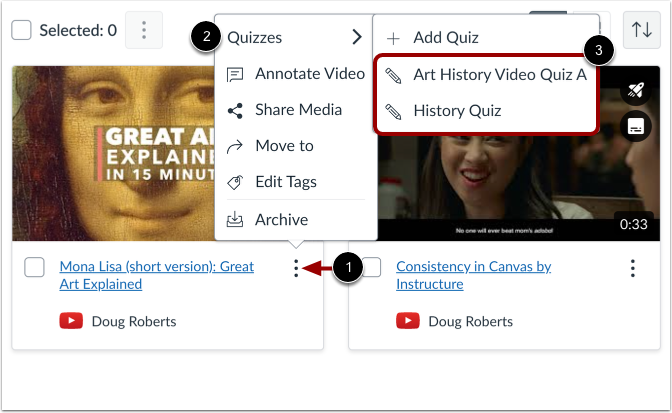This screenshot has width=672, height=413.
Task: Open Art History Video Quiz A
Action: tap(486, 75)
